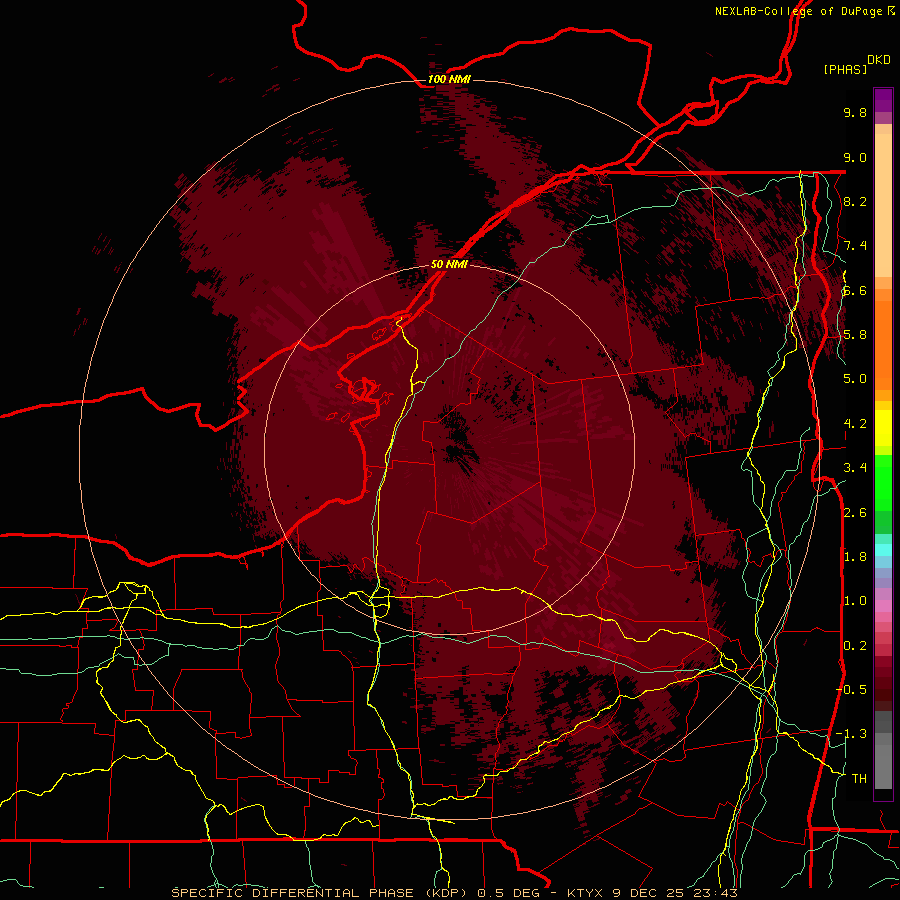Click the 8.2 value on the color scale
Image resolution: width=900 pixels, height=900 pixels.
[x=855, y=201]
